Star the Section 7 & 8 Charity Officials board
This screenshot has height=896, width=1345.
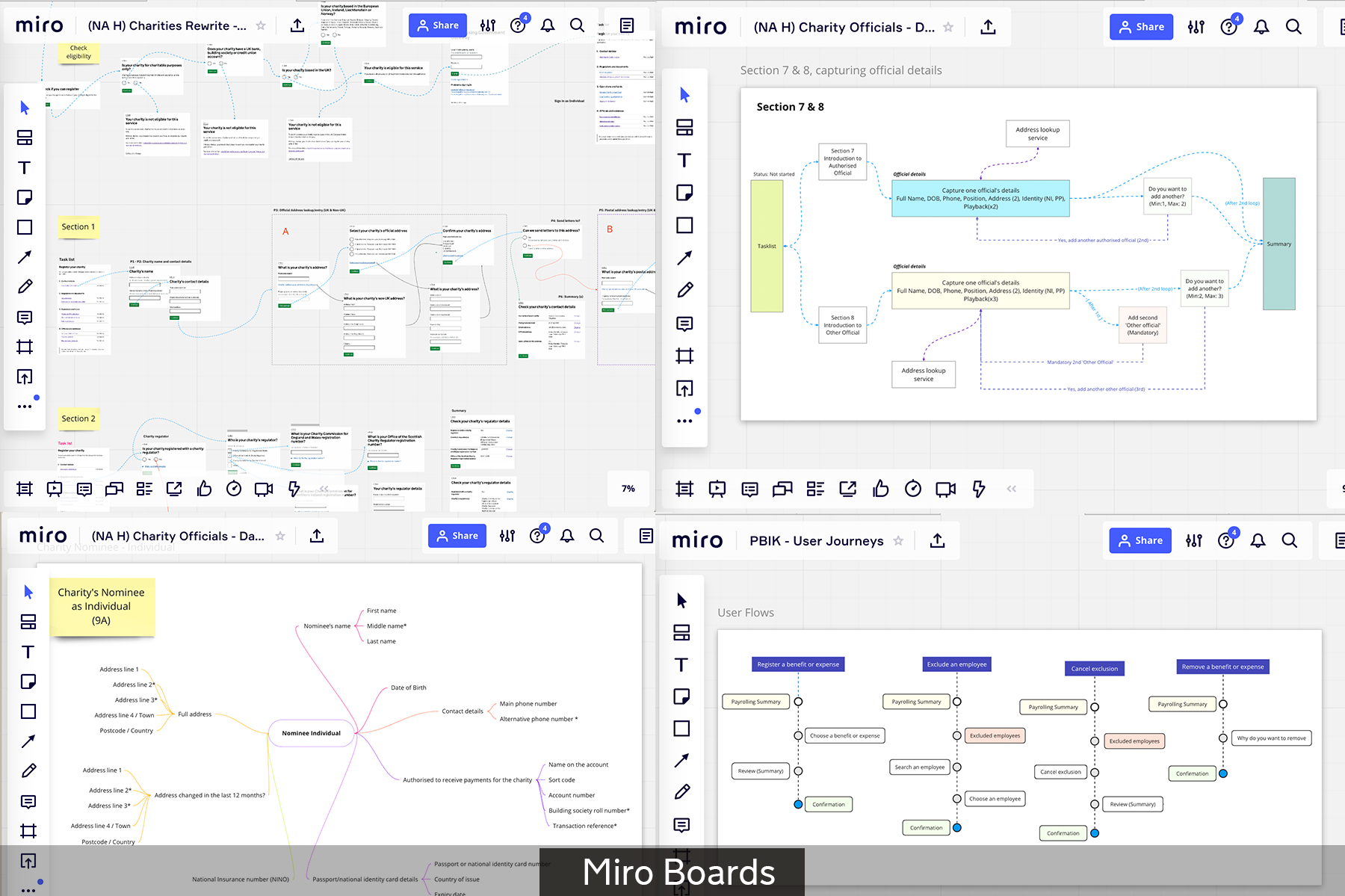948,27
